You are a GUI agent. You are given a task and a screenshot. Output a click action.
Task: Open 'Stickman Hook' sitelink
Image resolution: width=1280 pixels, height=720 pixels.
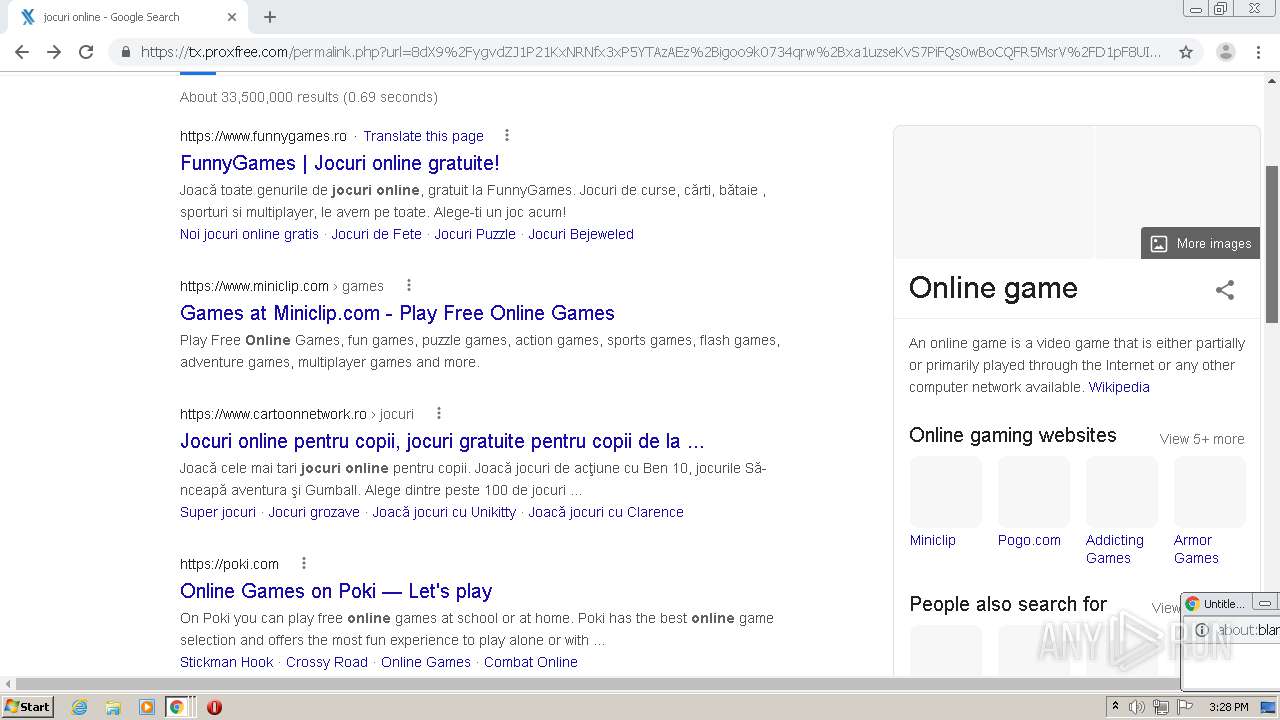click(226, 662)
